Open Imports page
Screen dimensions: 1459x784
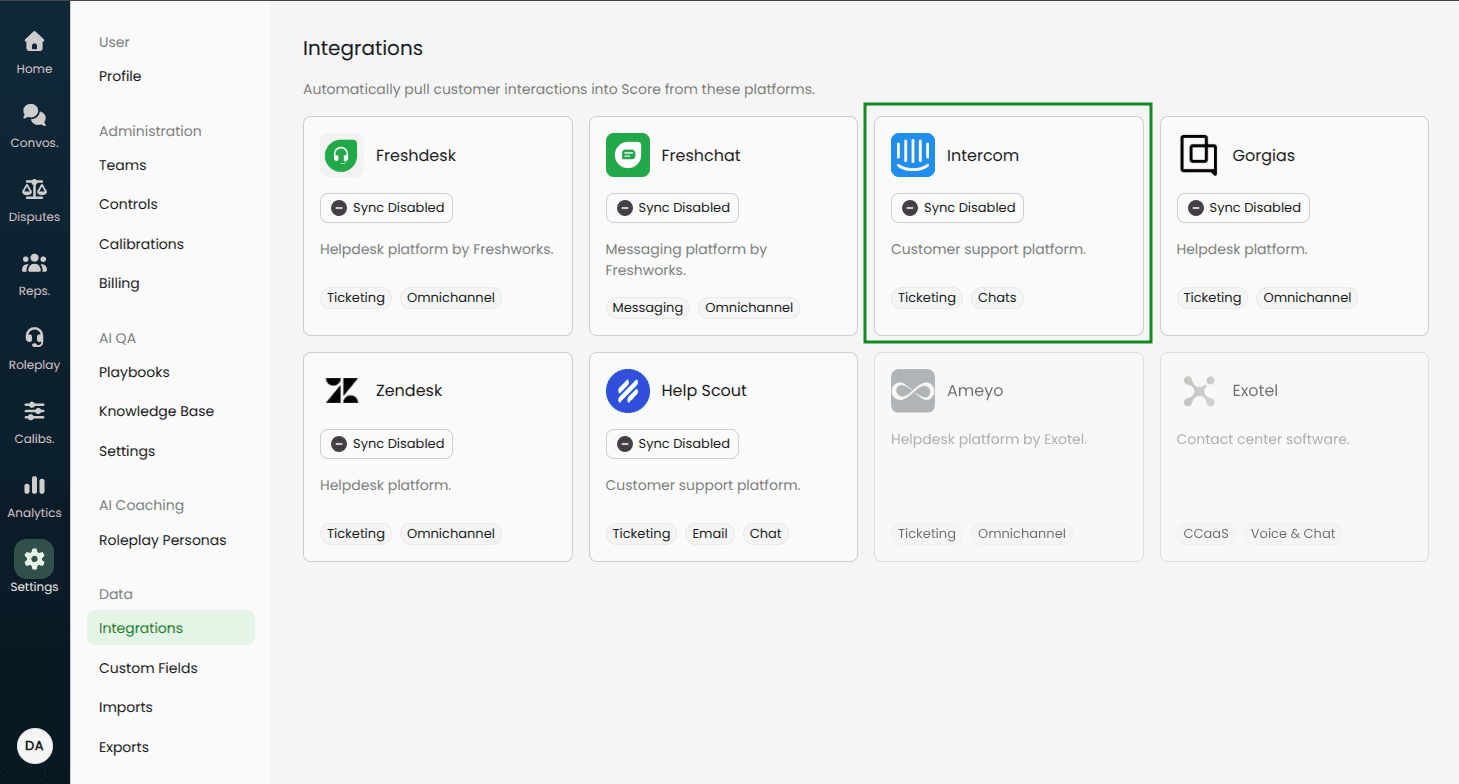(x=126, y=707)
